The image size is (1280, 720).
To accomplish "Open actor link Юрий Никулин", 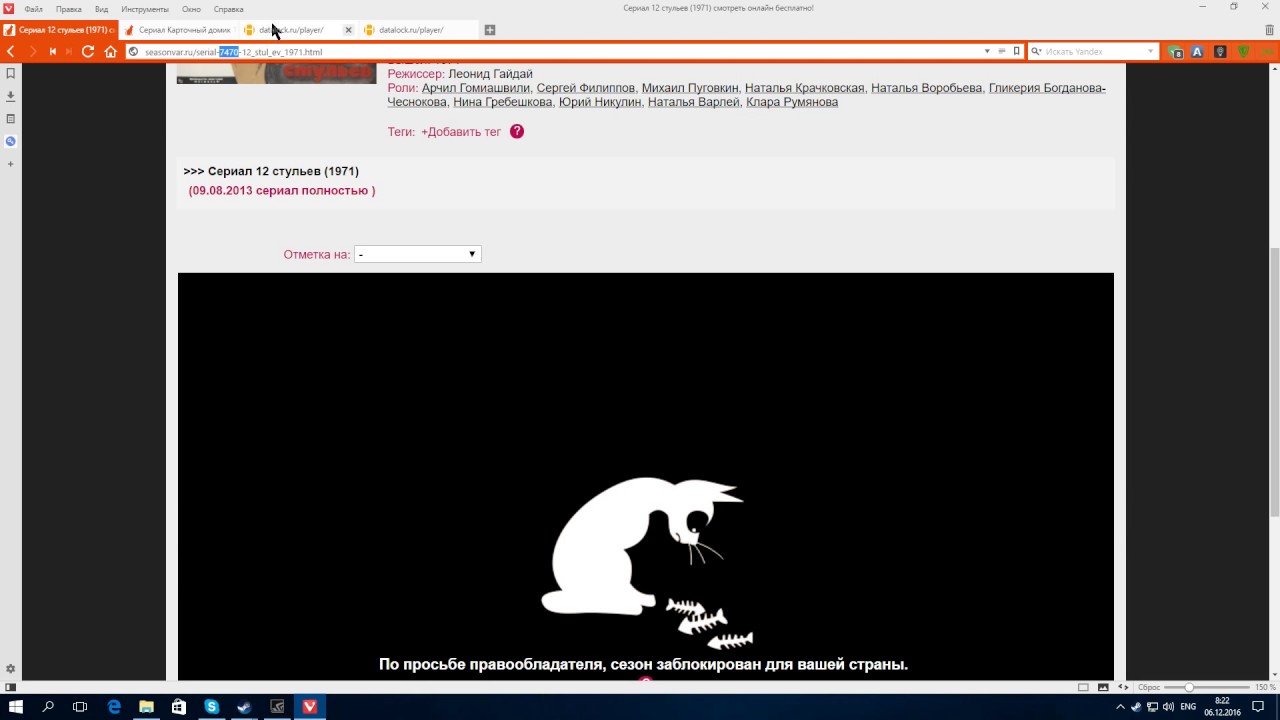I will pyautogui.click(x=600, y=102).
